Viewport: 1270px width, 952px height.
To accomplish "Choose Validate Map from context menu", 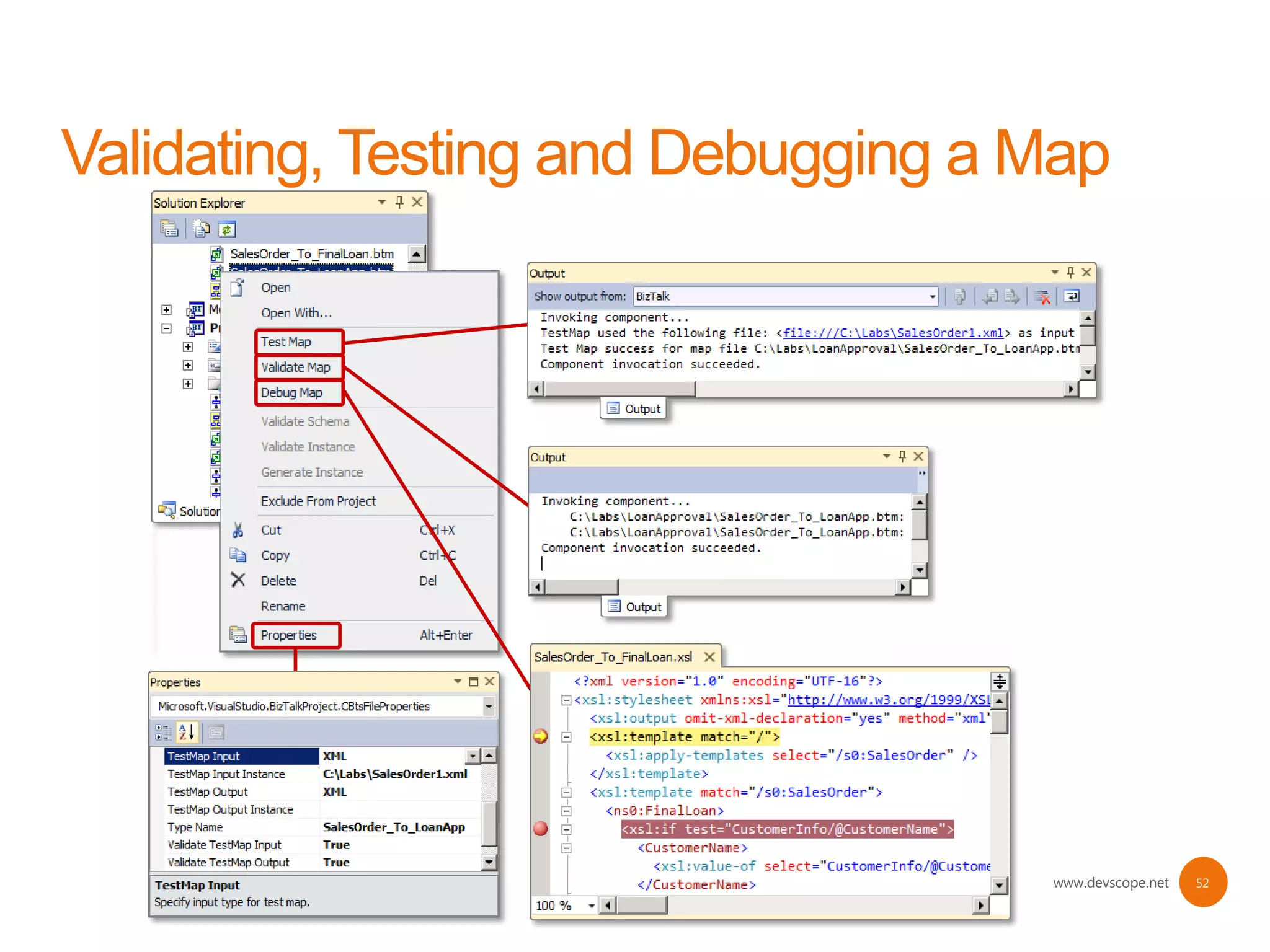I will tap(298, 367).
